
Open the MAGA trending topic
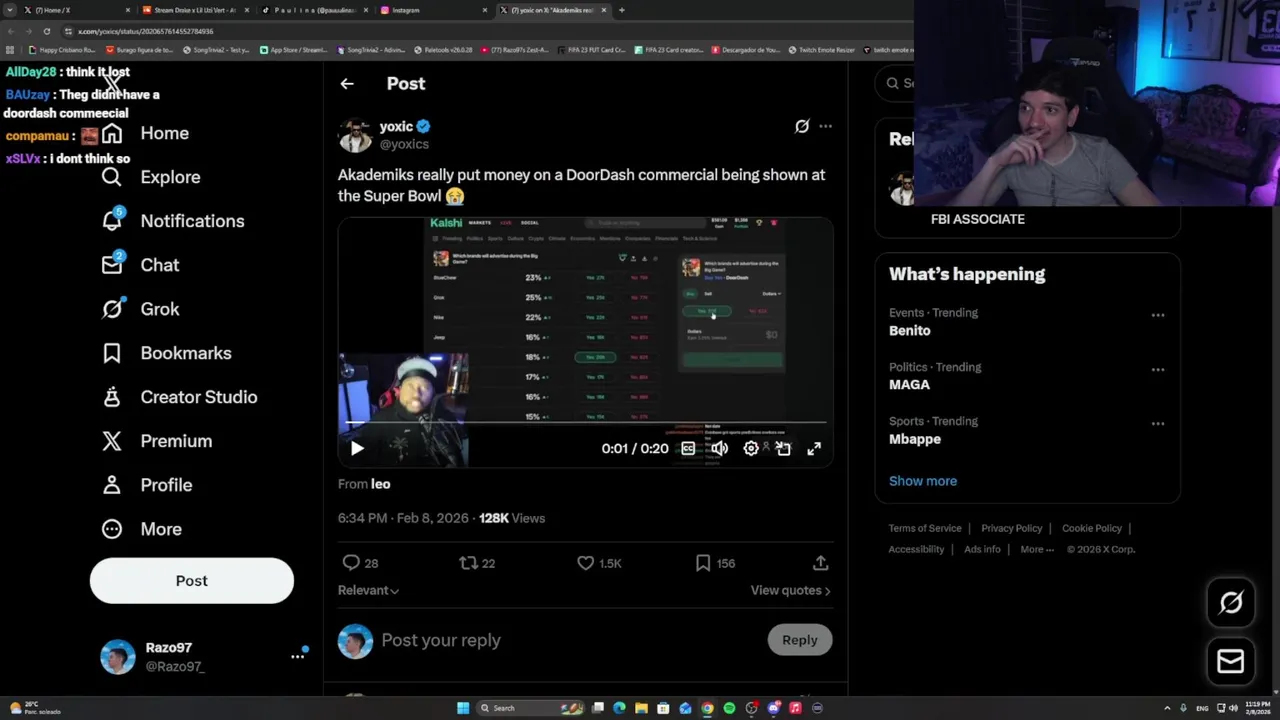coord(909,384)
